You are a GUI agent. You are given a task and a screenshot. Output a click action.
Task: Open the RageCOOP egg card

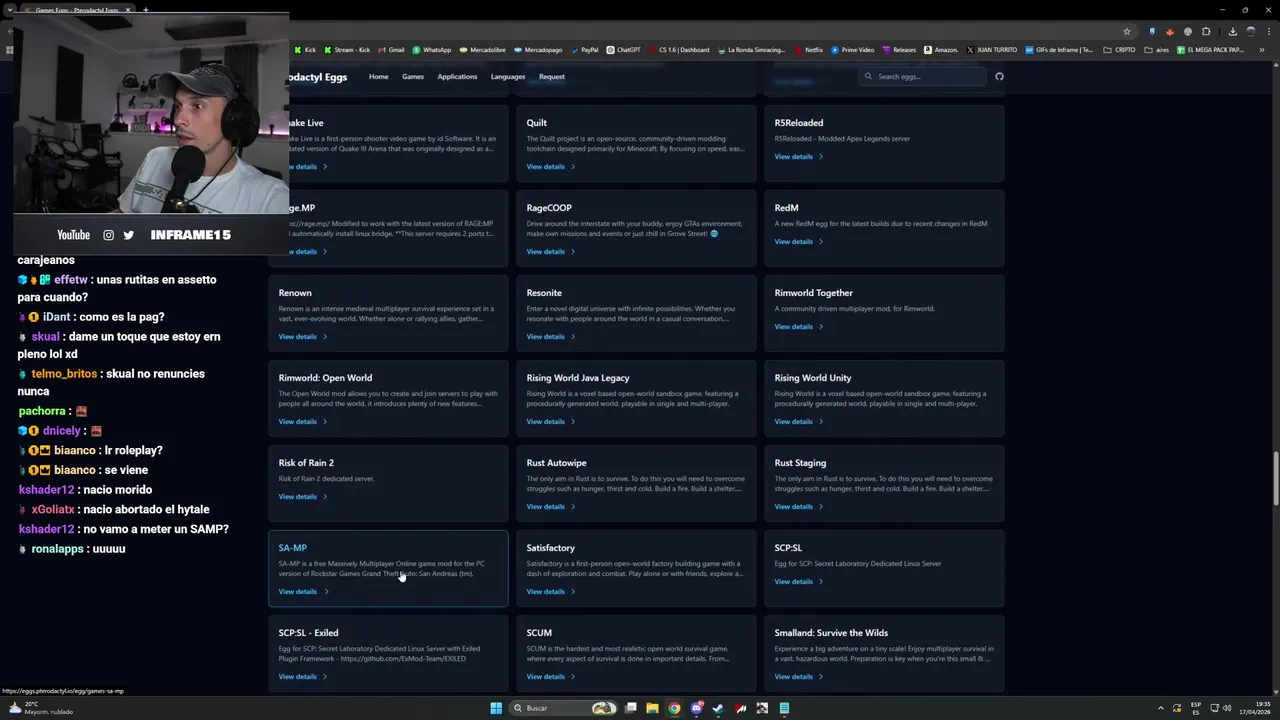[636, 228]
